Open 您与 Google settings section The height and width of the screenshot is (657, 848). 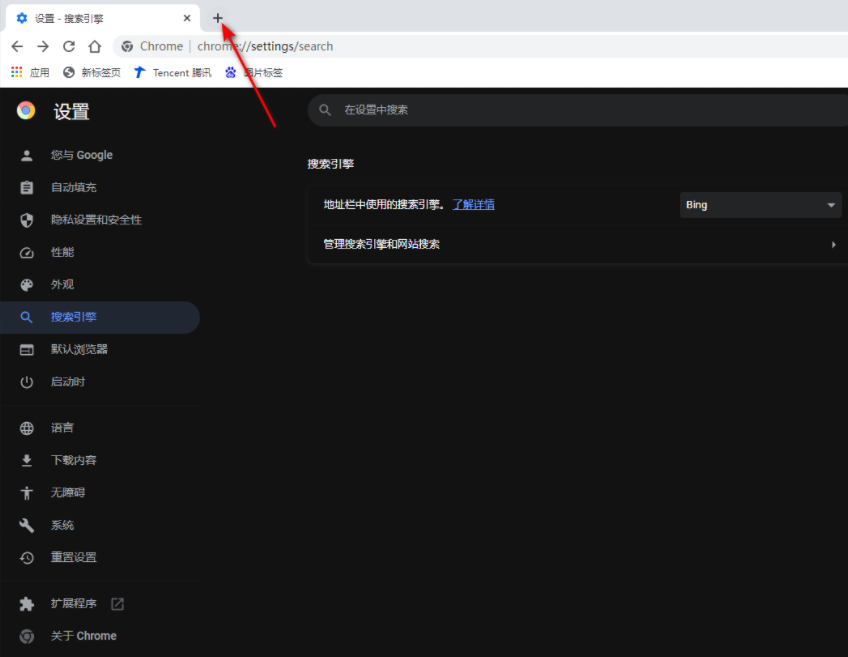coord(101,155)
